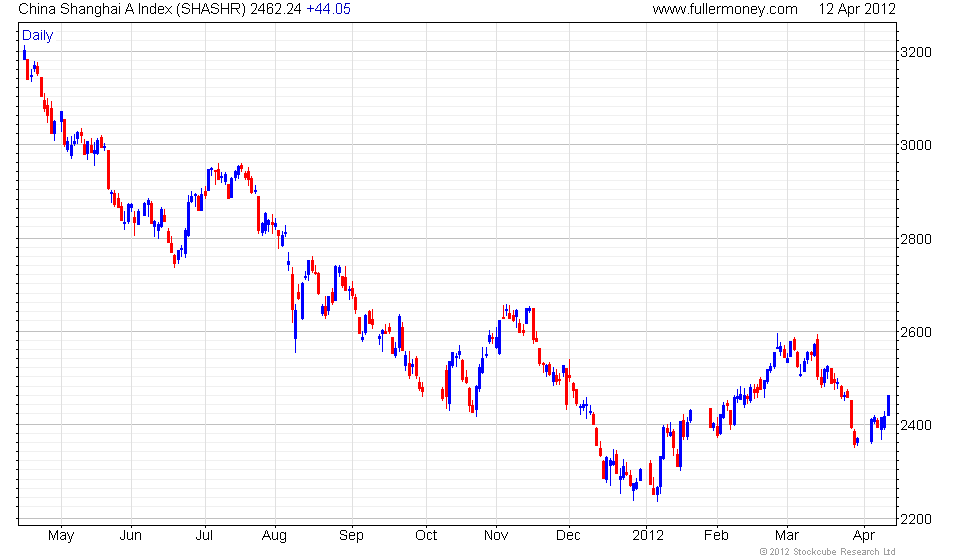Click the Jun label on time axis

click(131, 536)
